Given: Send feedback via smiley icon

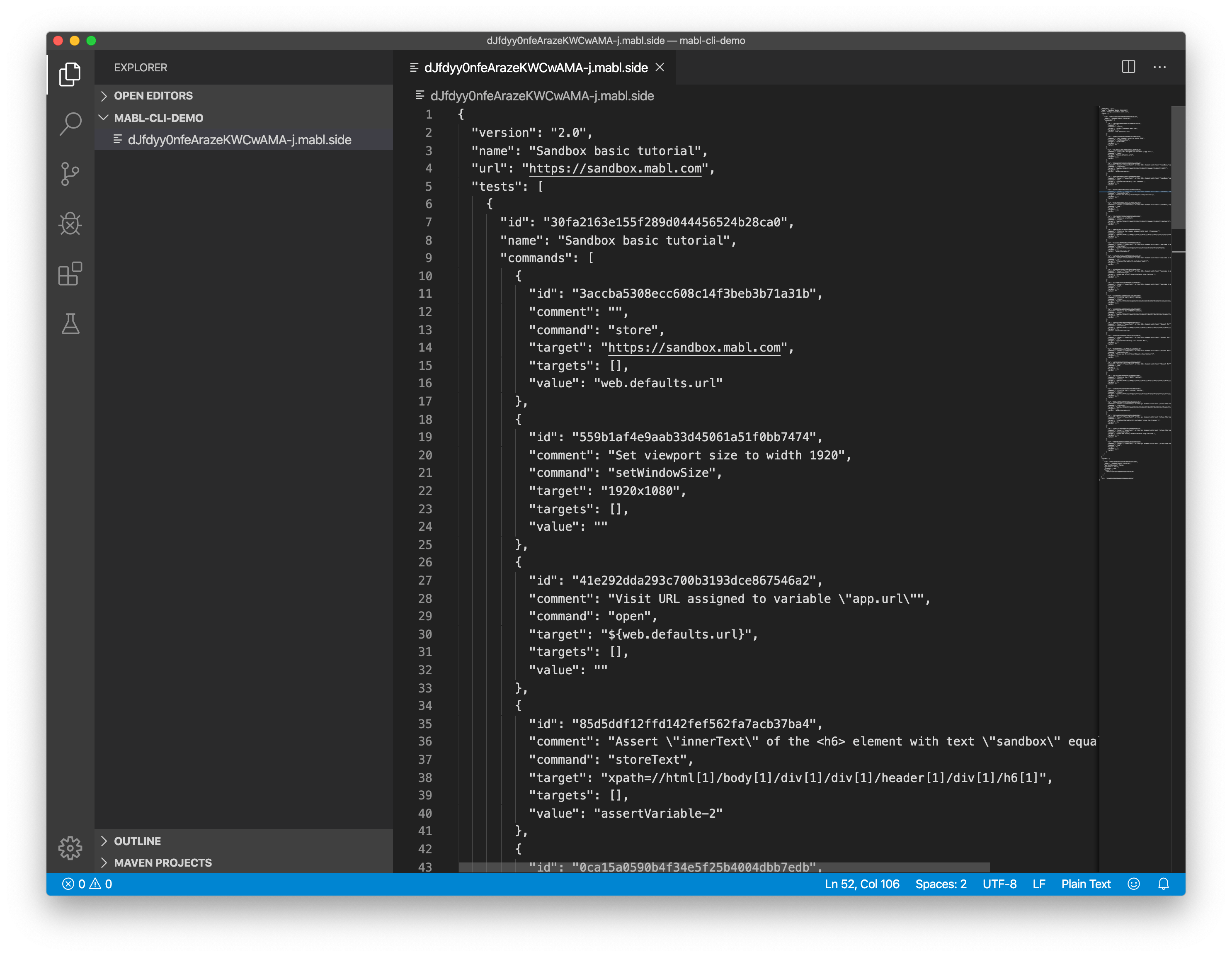Looking at the screenshot, I should 1135,884.
